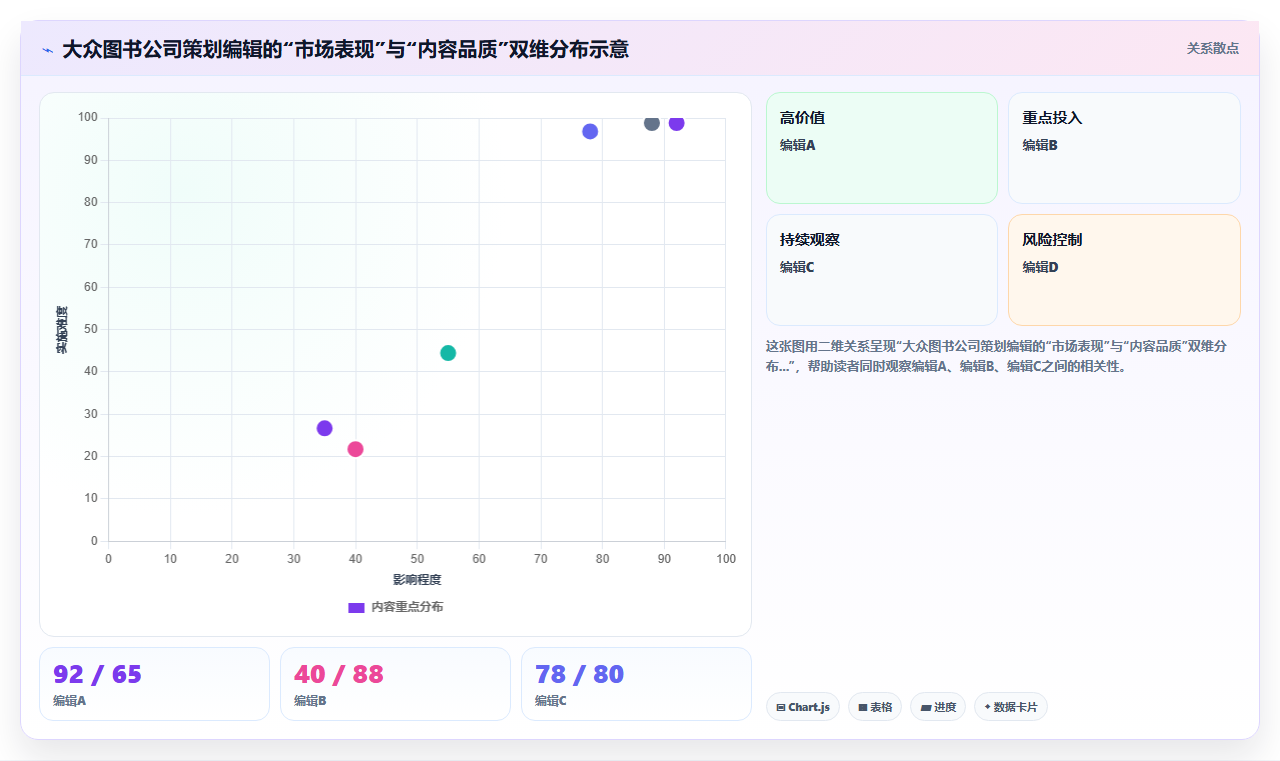Open the 重点投入 编辑B card

[x=1124, y=148]
